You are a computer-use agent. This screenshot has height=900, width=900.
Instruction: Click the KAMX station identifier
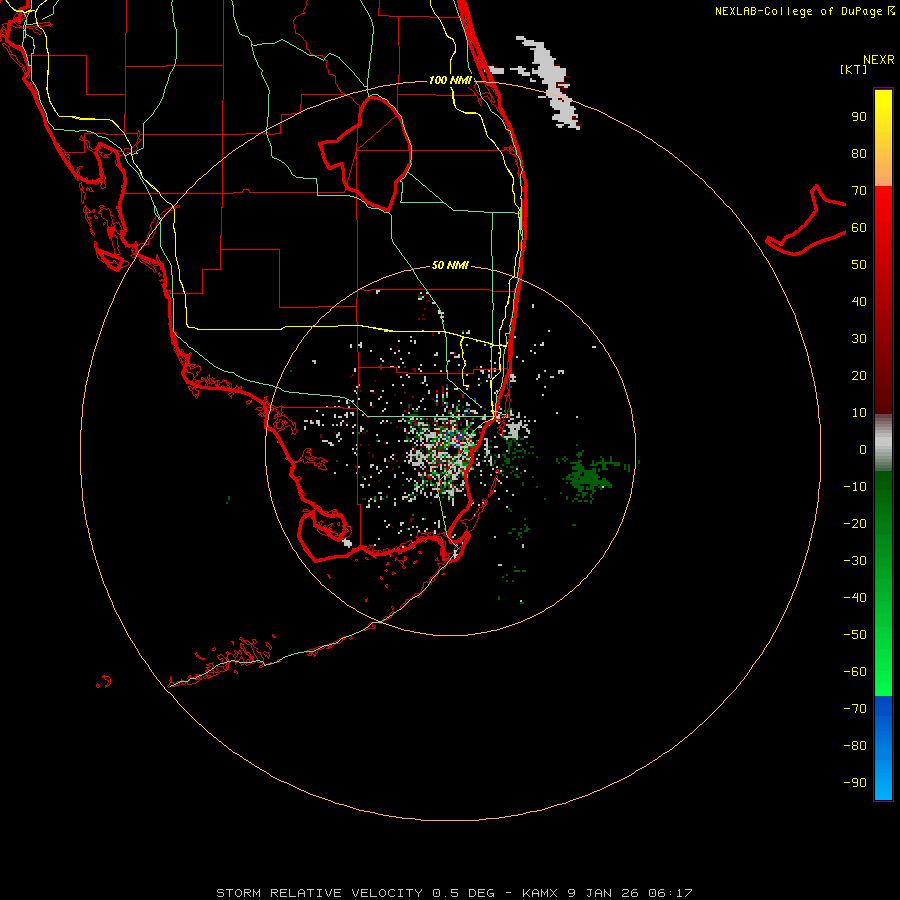[x=540, y=893]
